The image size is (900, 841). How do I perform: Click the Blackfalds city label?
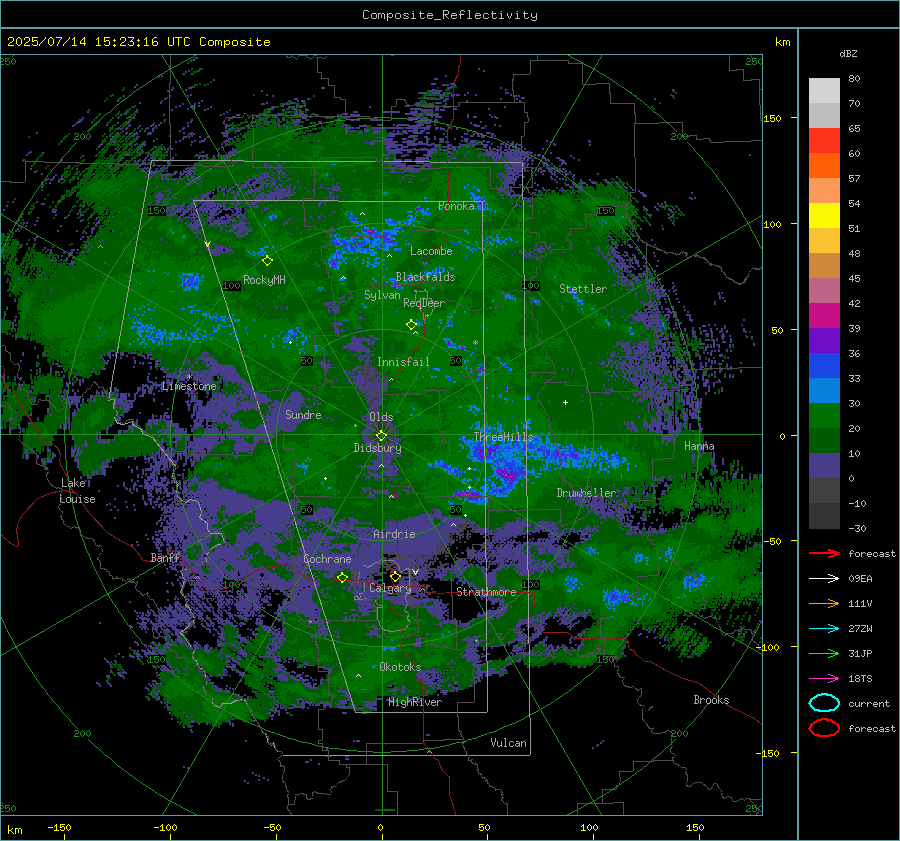[425, 277]
